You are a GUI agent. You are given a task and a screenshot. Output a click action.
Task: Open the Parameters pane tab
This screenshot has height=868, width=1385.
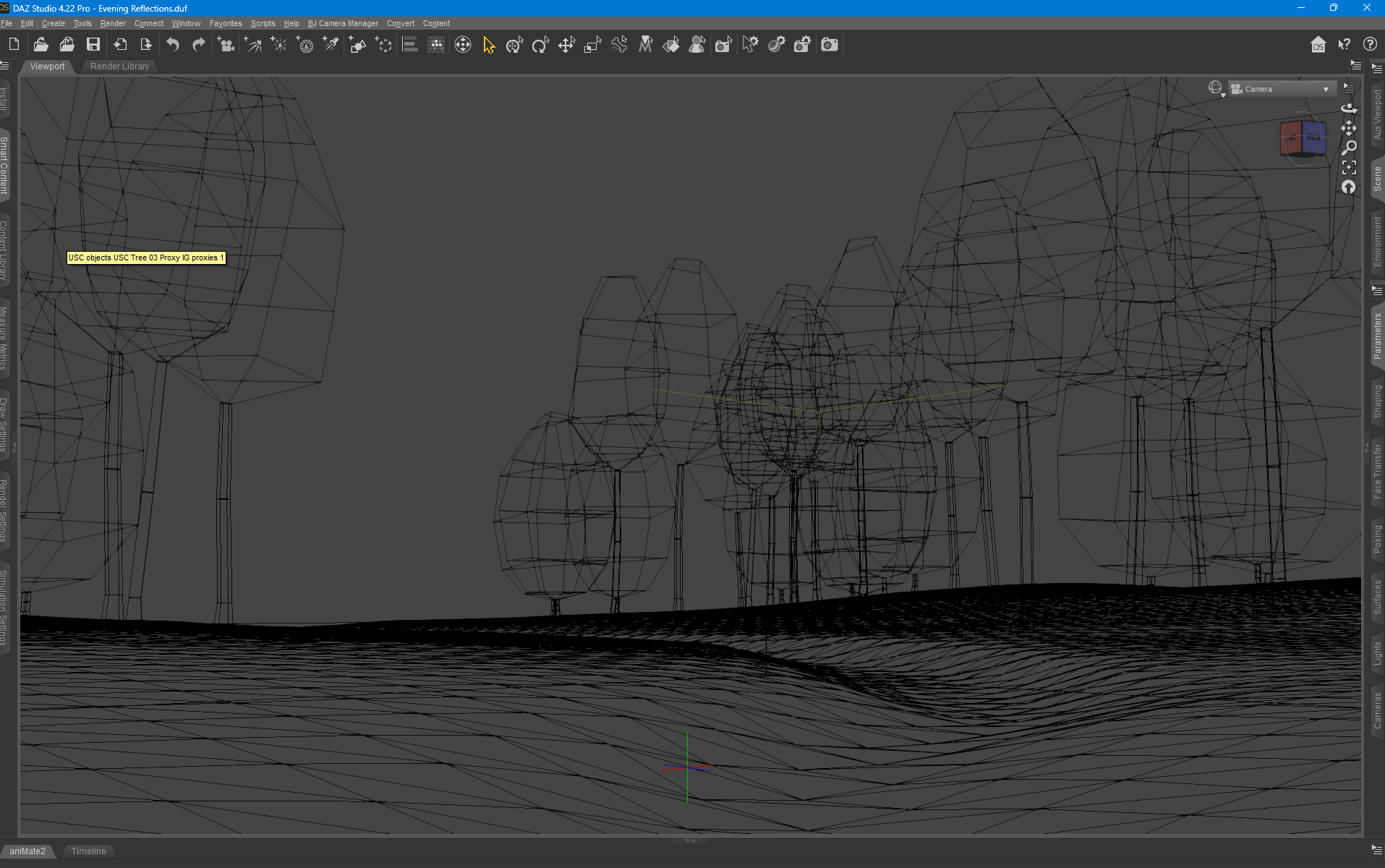click(x=1377, y=336)
